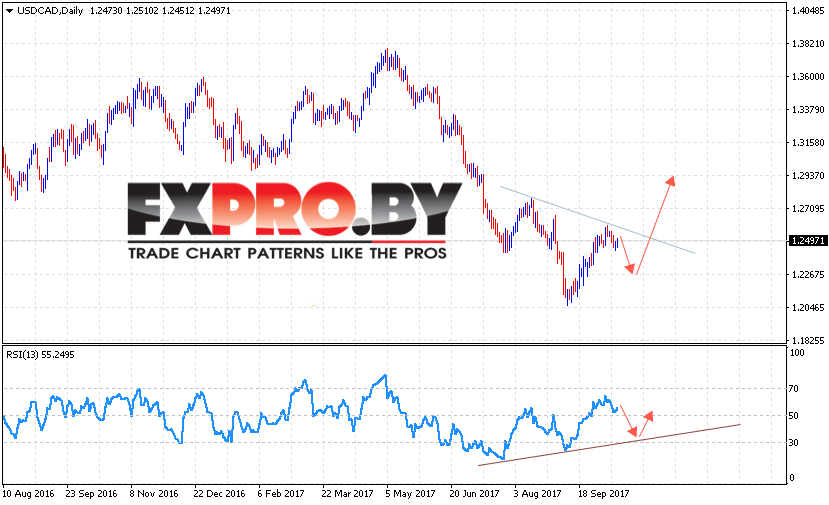Select price axis label 1.31580
The height and width of the screenshot is (505, 829).
tap(808, 143)
